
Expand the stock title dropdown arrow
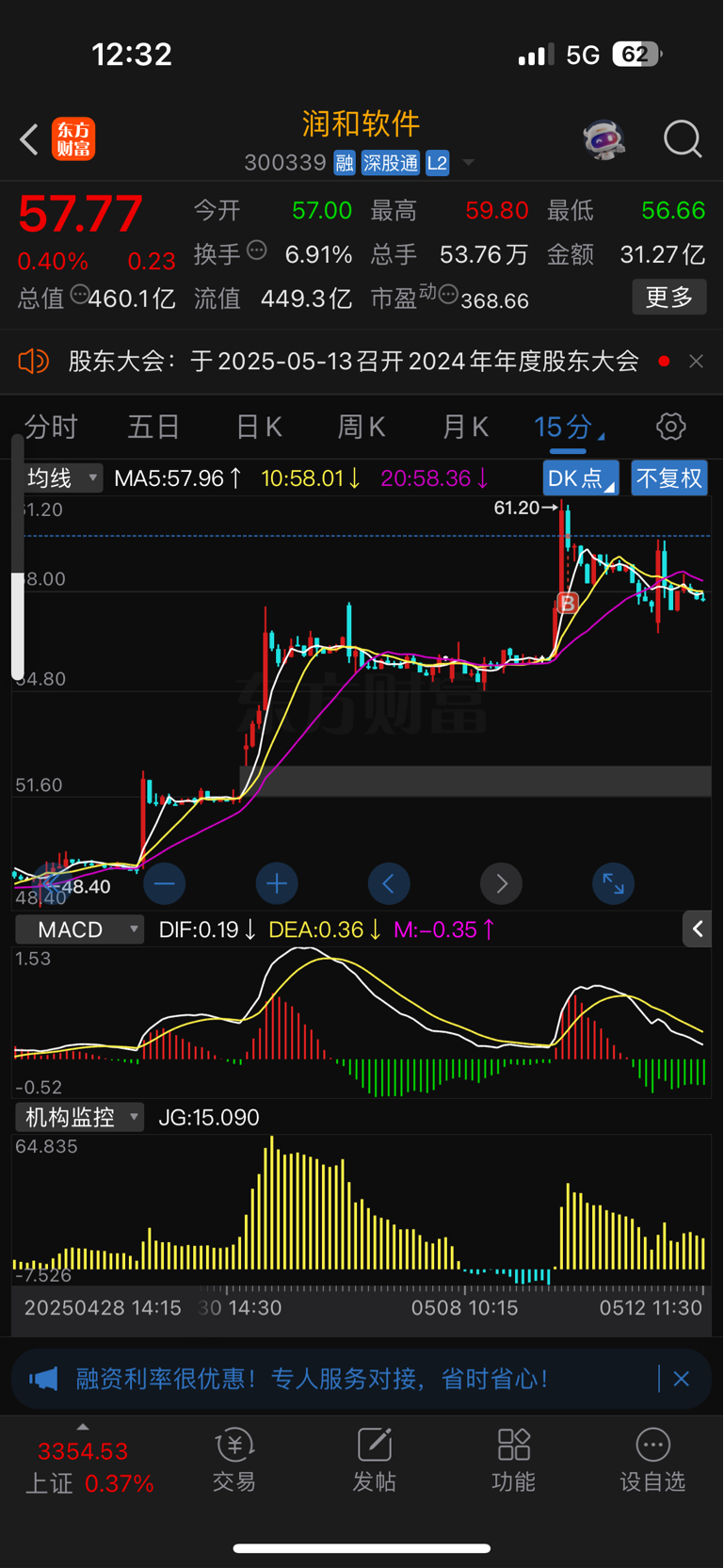468,164
